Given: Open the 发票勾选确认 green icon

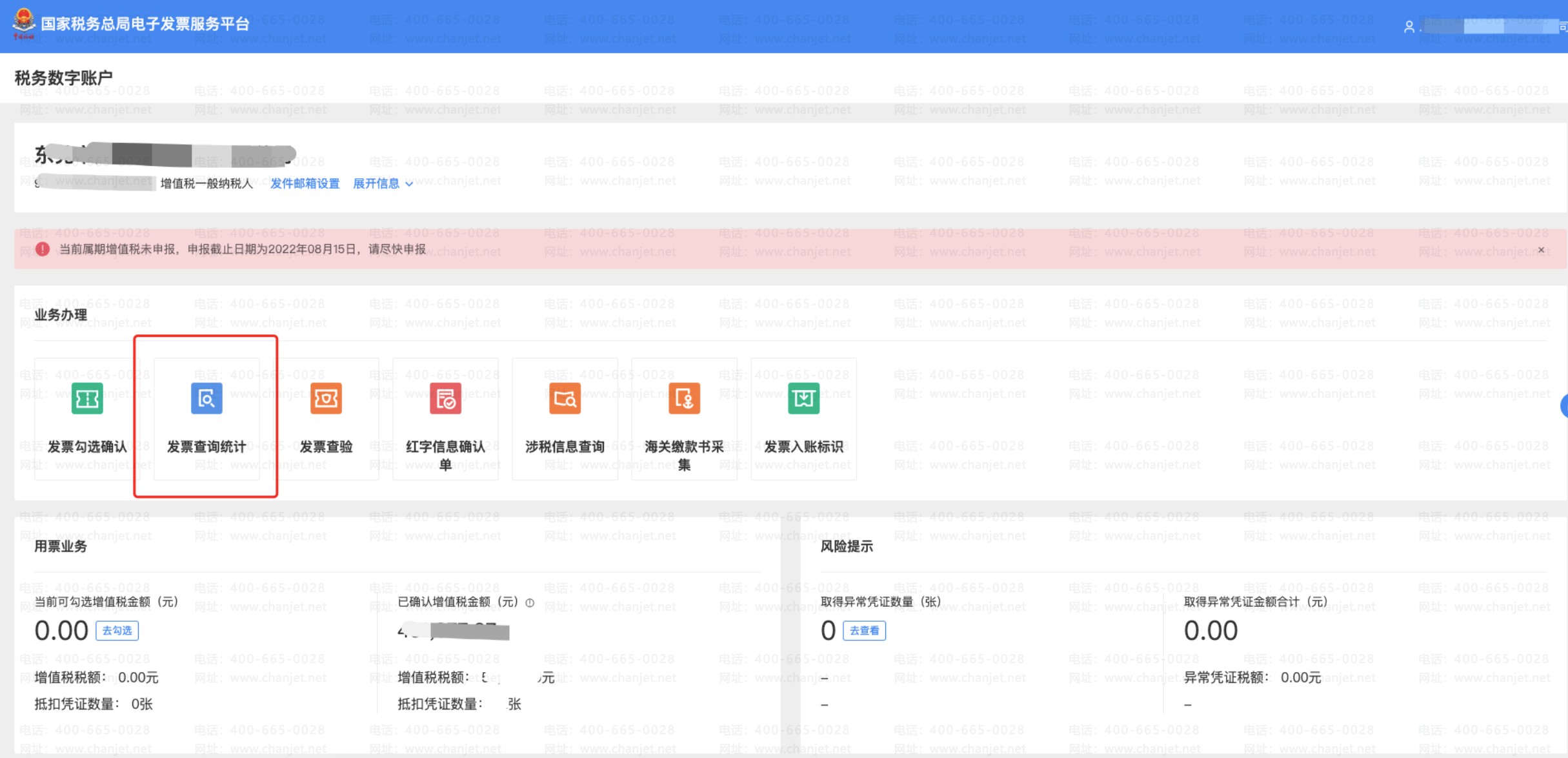Looking at the screenshot, I should pyautogui.click(x=87, y=398).
